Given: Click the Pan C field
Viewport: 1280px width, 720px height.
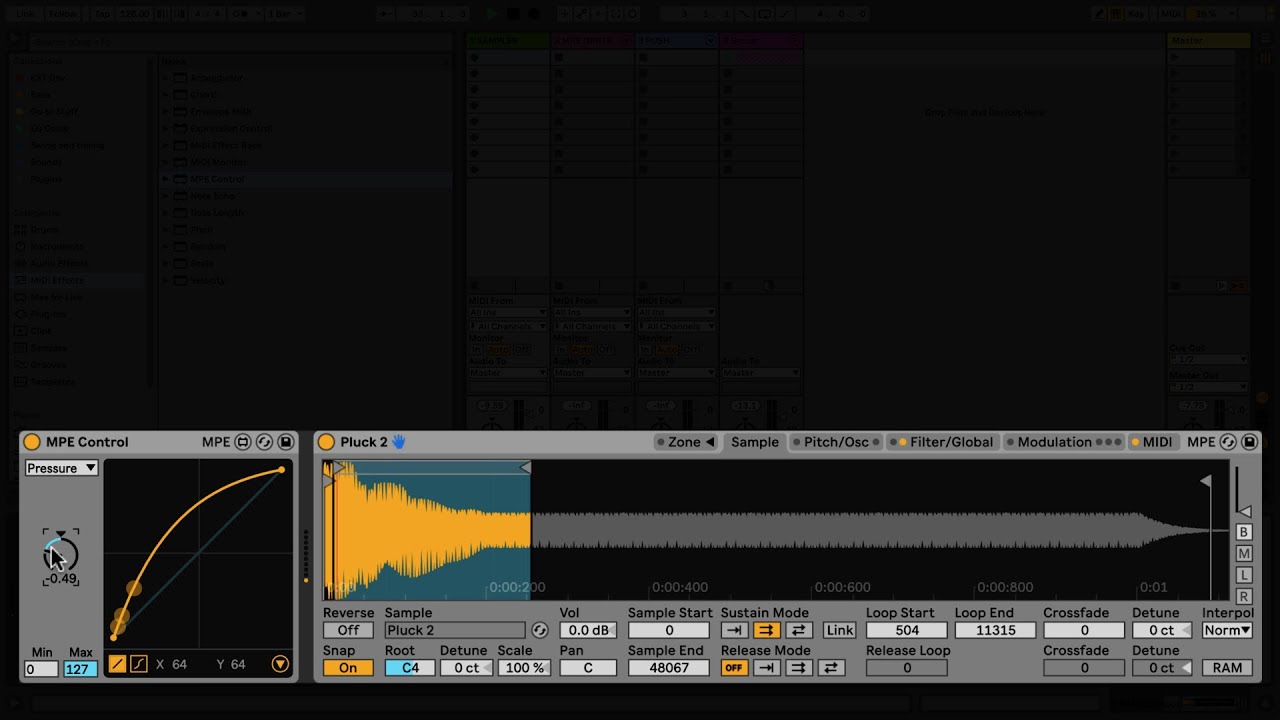Looking at the screenshot, I should [588, 668].
